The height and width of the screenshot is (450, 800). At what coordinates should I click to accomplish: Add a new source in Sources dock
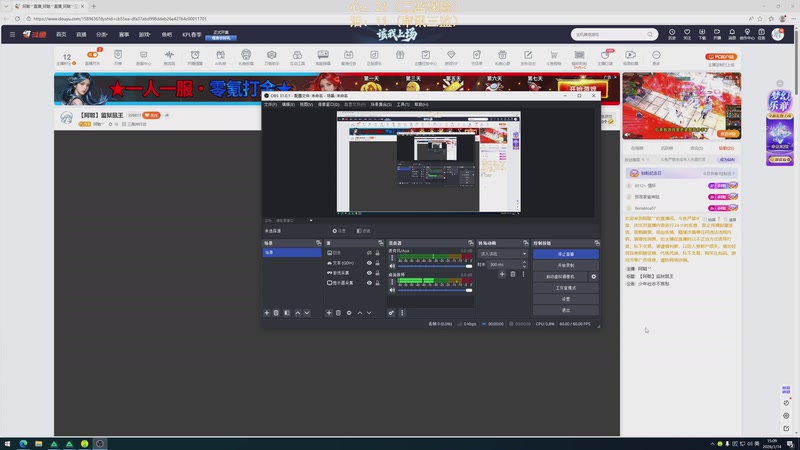pyautogui.click(x=329, y=313)
